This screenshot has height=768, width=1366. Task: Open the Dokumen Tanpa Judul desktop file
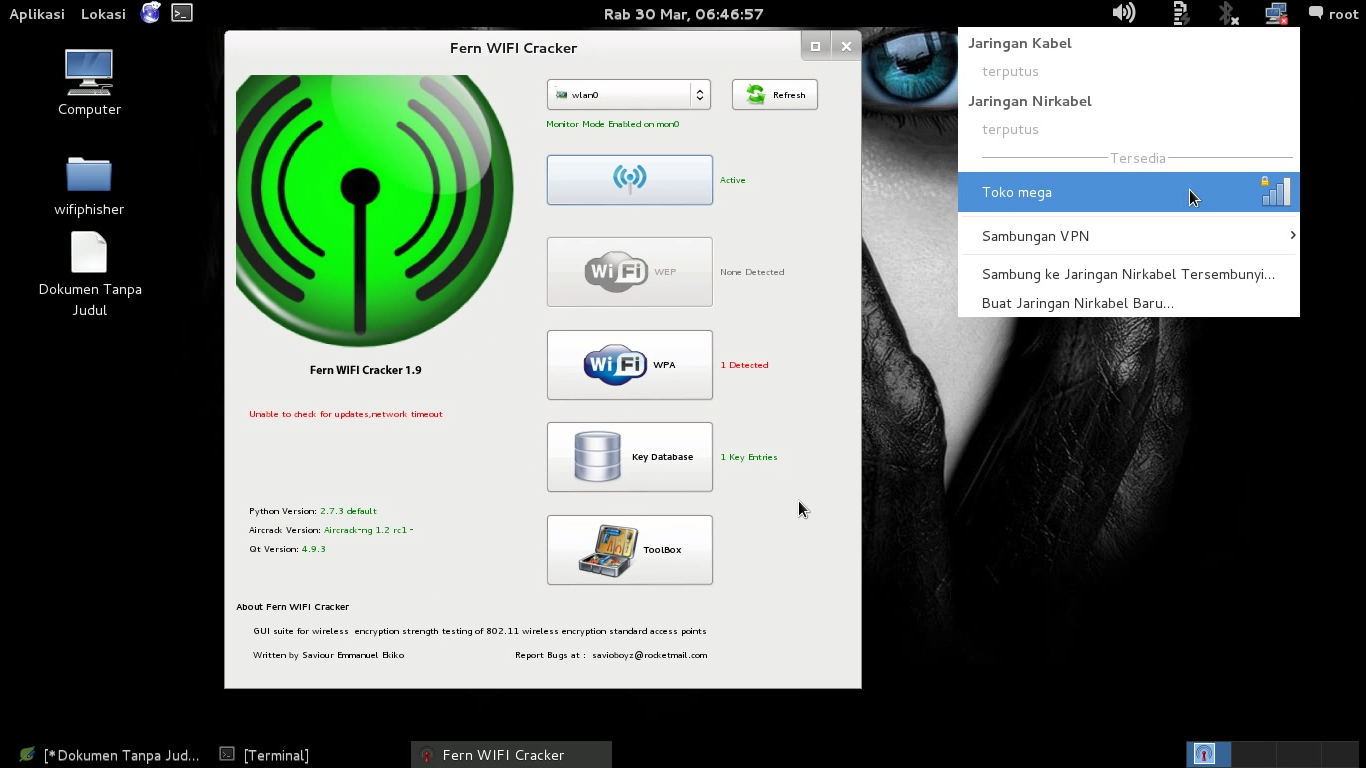click(90, 275)
